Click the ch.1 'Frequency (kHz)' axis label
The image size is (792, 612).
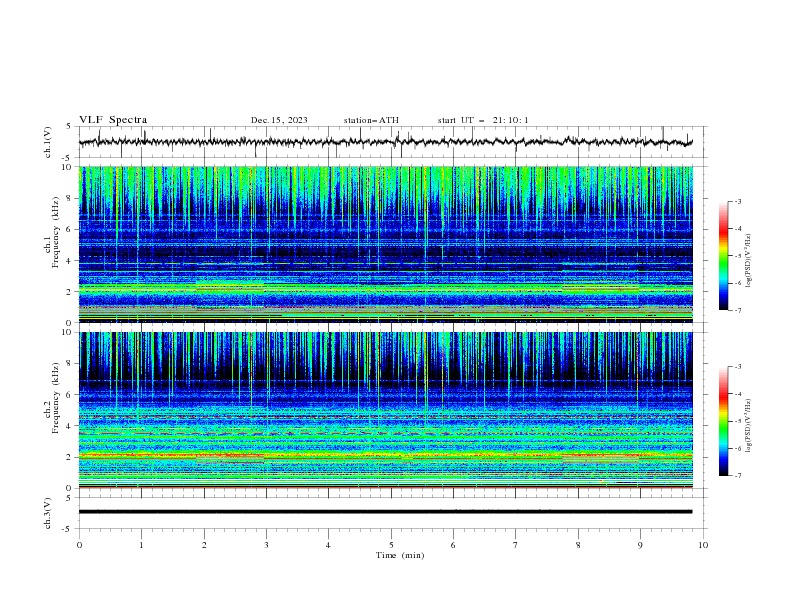tap(55, 232)
